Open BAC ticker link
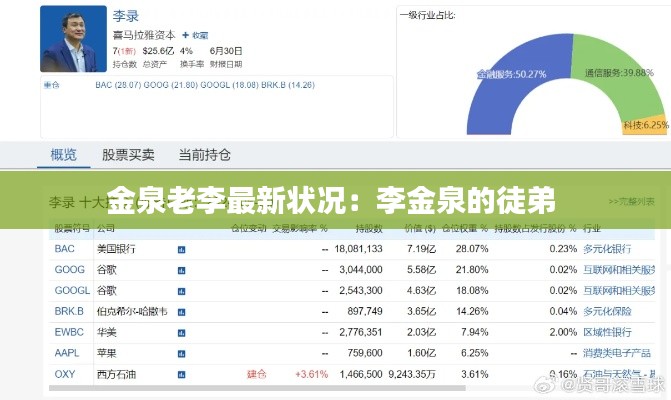Screen dimensions: 671x400 click(x=65, y=249)
